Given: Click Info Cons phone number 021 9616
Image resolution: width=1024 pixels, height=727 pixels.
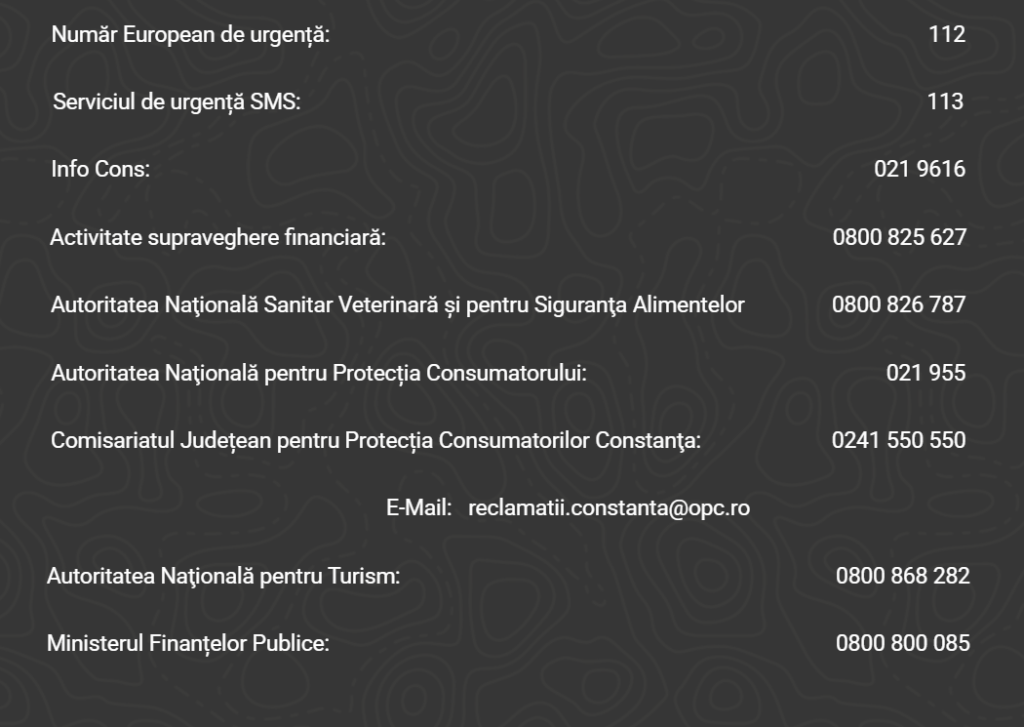Looking at the screenshot, I should pyautogui.click(x=919, y=169).
